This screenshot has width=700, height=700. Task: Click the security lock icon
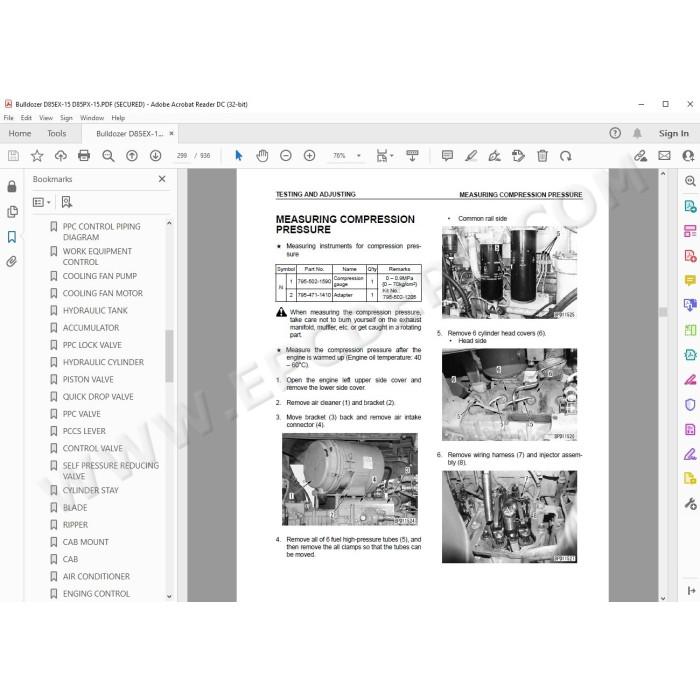[12, 186]
